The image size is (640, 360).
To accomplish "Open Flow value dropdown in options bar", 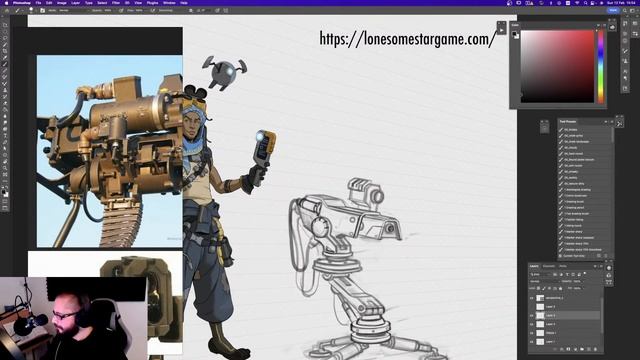I will pos(140,10).
